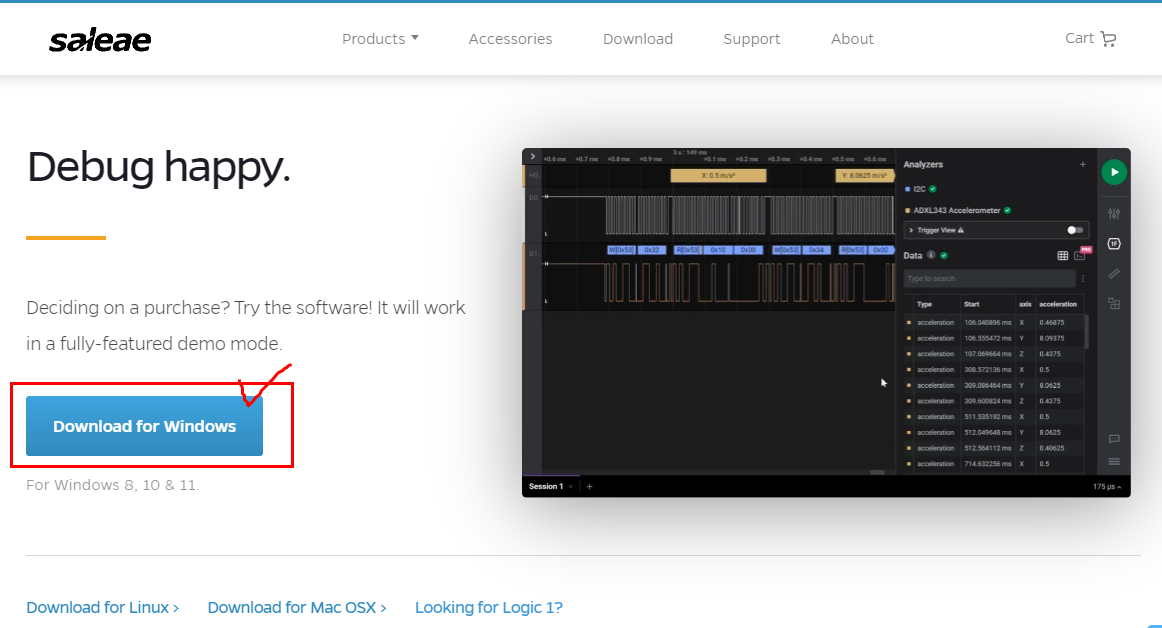Viewport: 1162px width, 628px height.
Task: Add an analyzer with the plus icon
Action: pos(1083,165)
